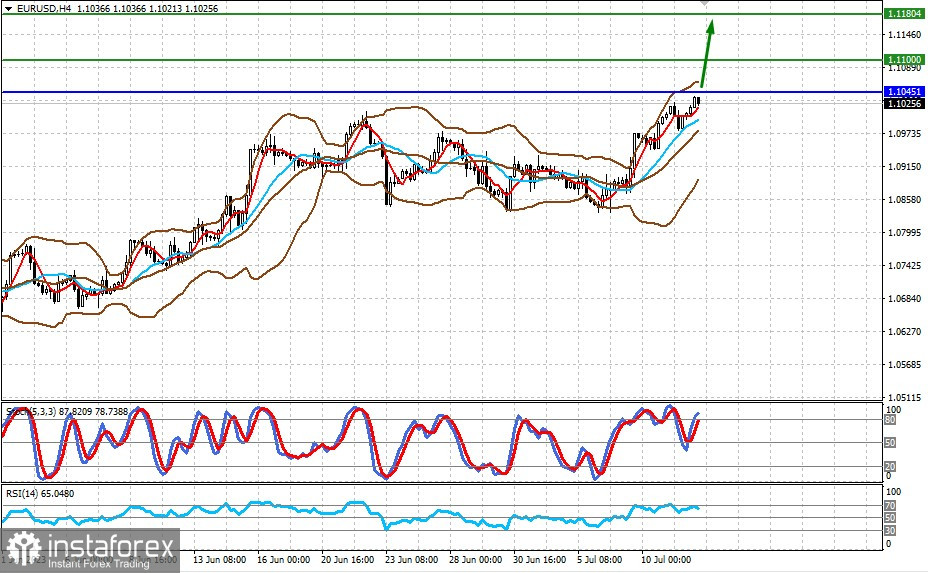Screen dimensions: 928x573
Task: Click the EURUSD,H4 symbol title
Action: point(44,9)
